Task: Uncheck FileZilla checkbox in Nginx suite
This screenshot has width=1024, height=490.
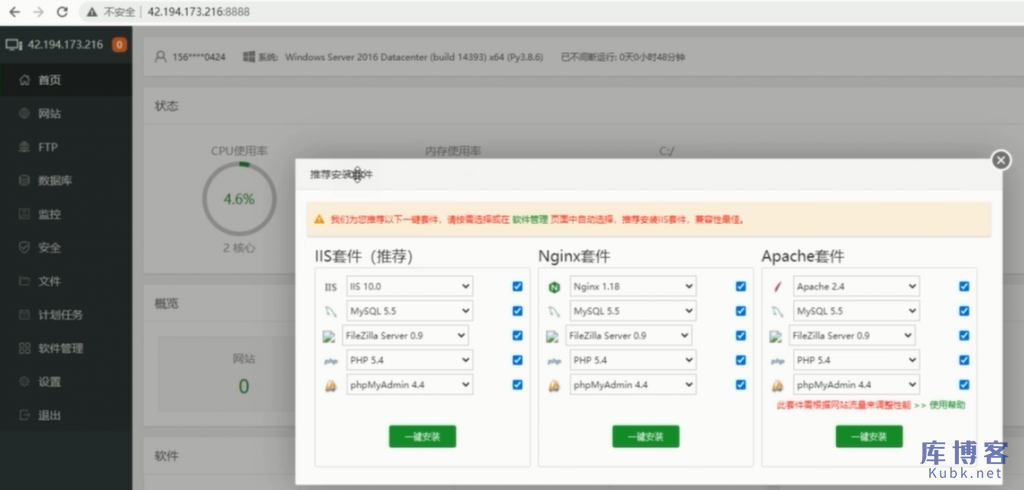Action: coord(741,335)
